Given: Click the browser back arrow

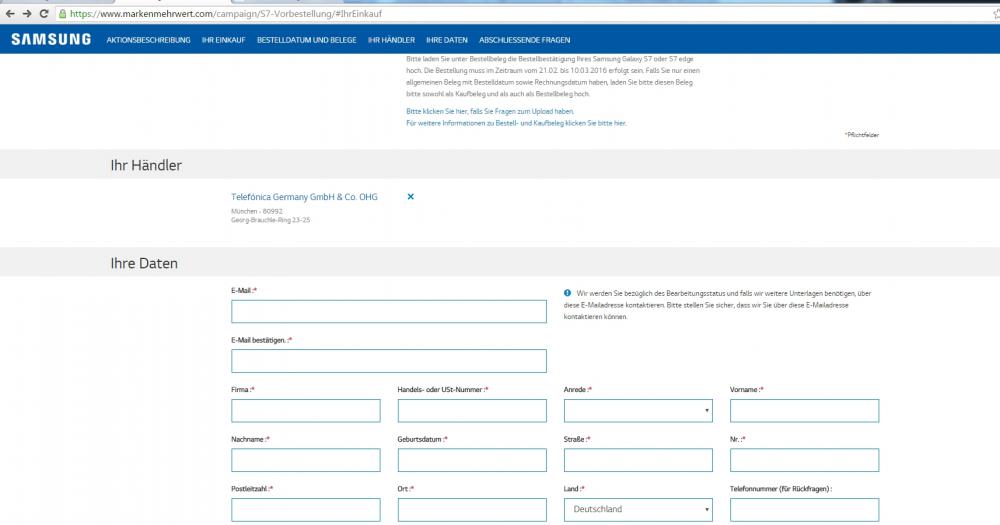Looking at the screenshot, I should (x=10, y=14).
